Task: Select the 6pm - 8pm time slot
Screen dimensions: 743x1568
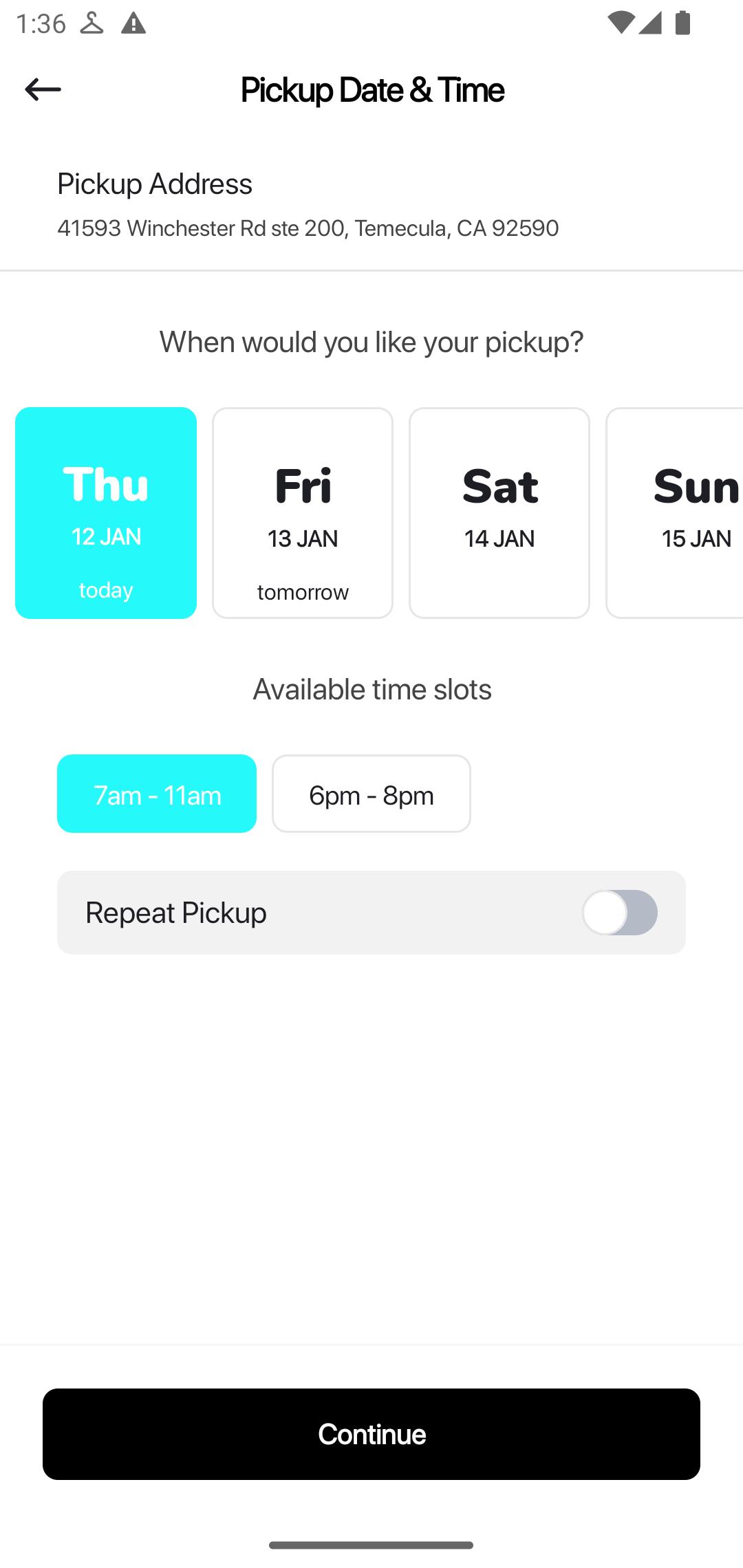Action: click(x=371, y=794)
